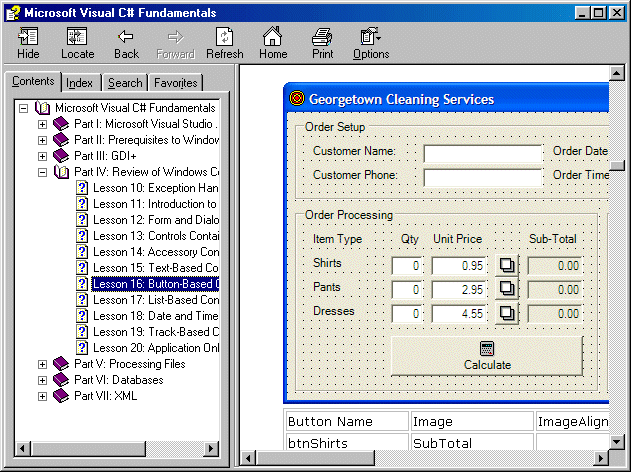This screenshot has width=631, height=472.
Task: Click the purple book icon for Part VI: Databases
Action: click(61, 380)
